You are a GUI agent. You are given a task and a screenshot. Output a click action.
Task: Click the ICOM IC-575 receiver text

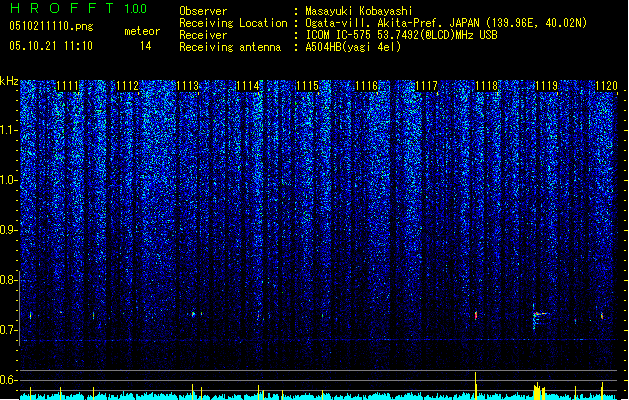(401, 35)
